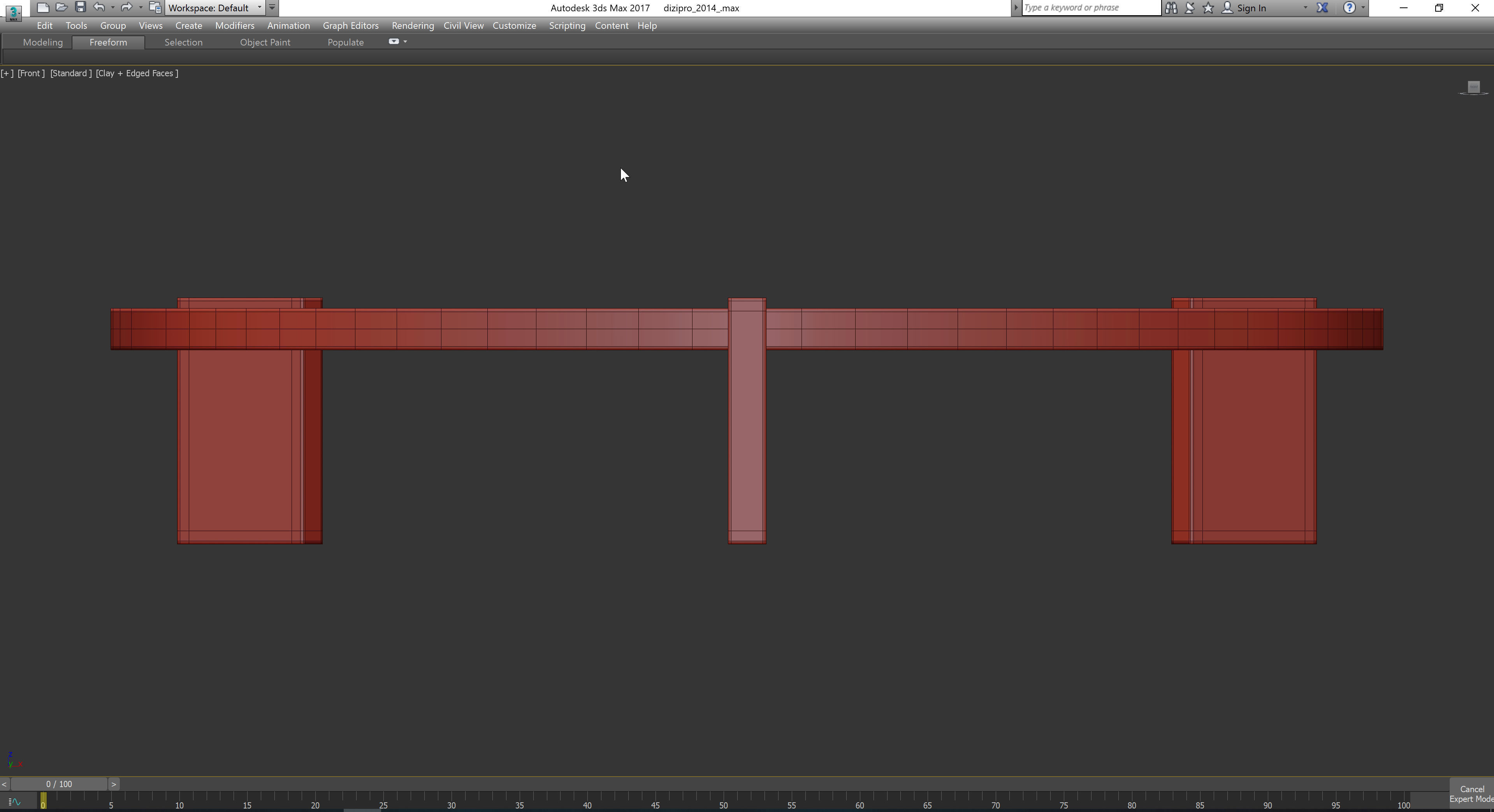This screenshot has width=1494, height=812.
Task: Switch to the Object Paint tab
Action: coord(265,42)
